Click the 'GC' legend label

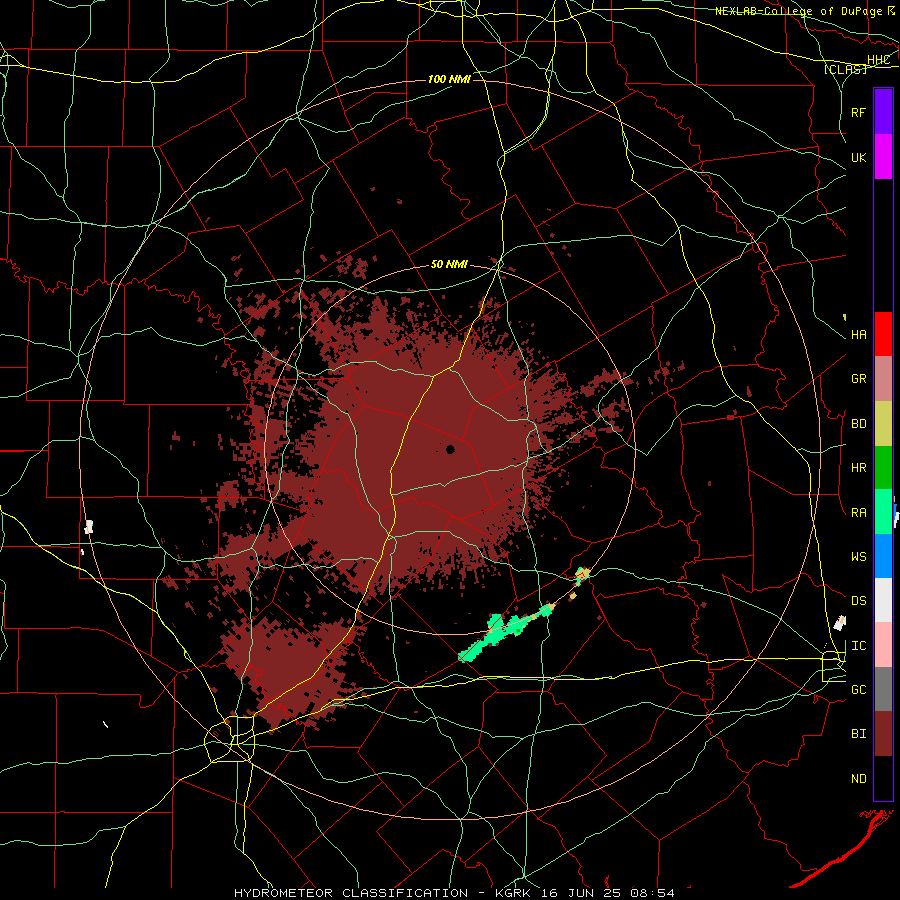[858, 690]
